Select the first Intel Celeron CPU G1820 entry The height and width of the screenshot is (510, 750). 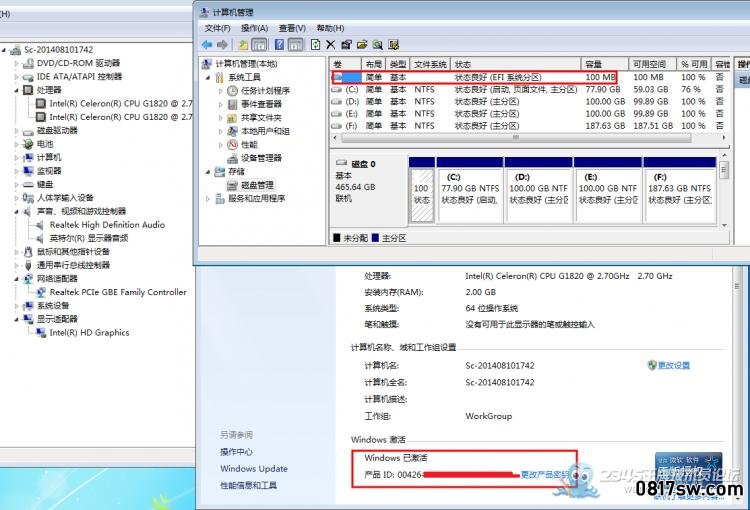point(121,103)
